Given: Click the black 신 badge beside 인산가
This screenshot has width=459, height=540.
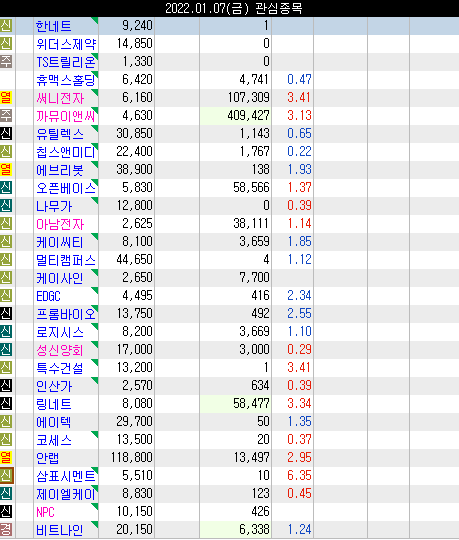Looking at the screenshot, I should click(6, 386).
